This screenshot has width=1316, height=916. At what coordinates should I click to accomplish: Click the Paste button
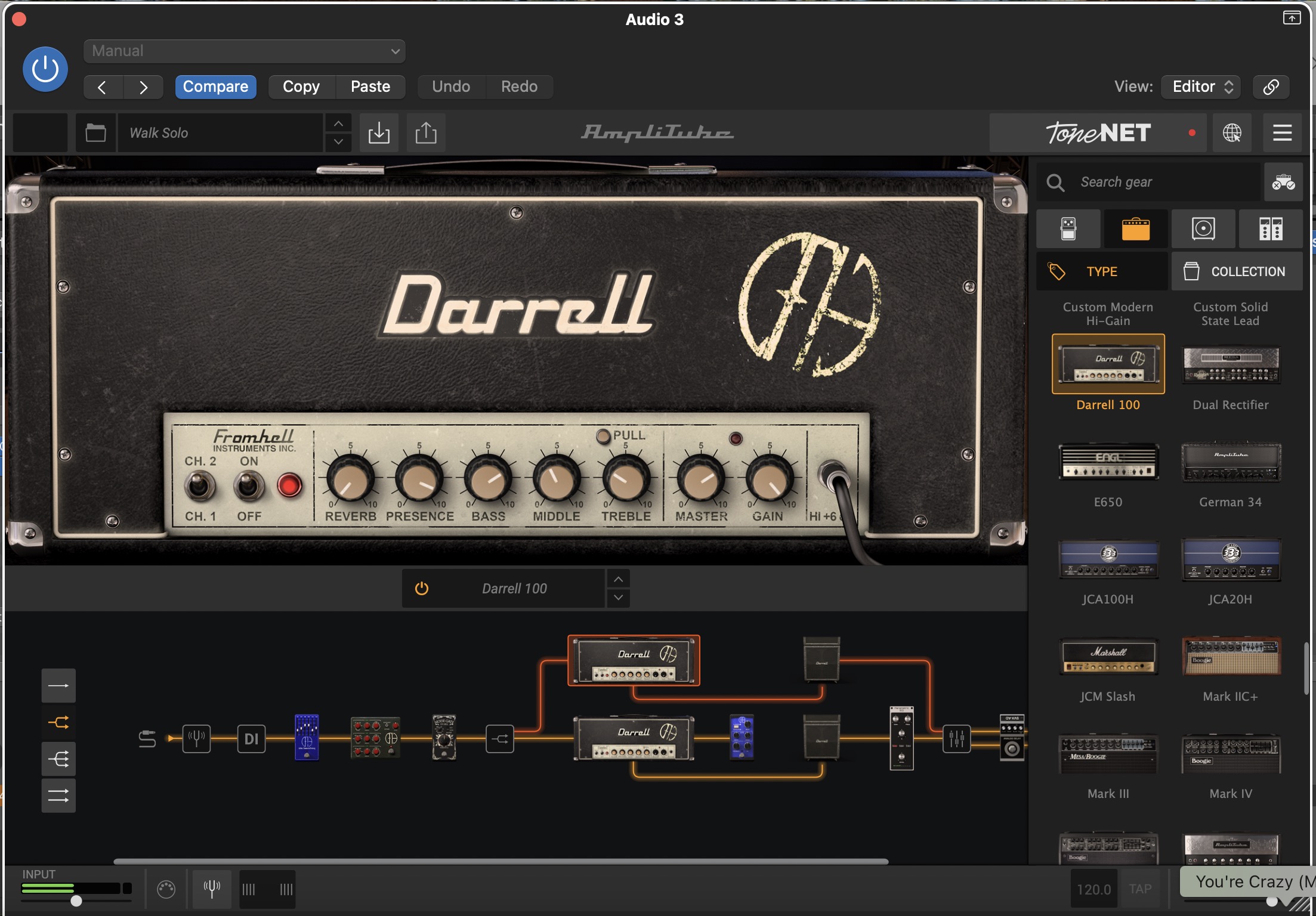(370, 87)
